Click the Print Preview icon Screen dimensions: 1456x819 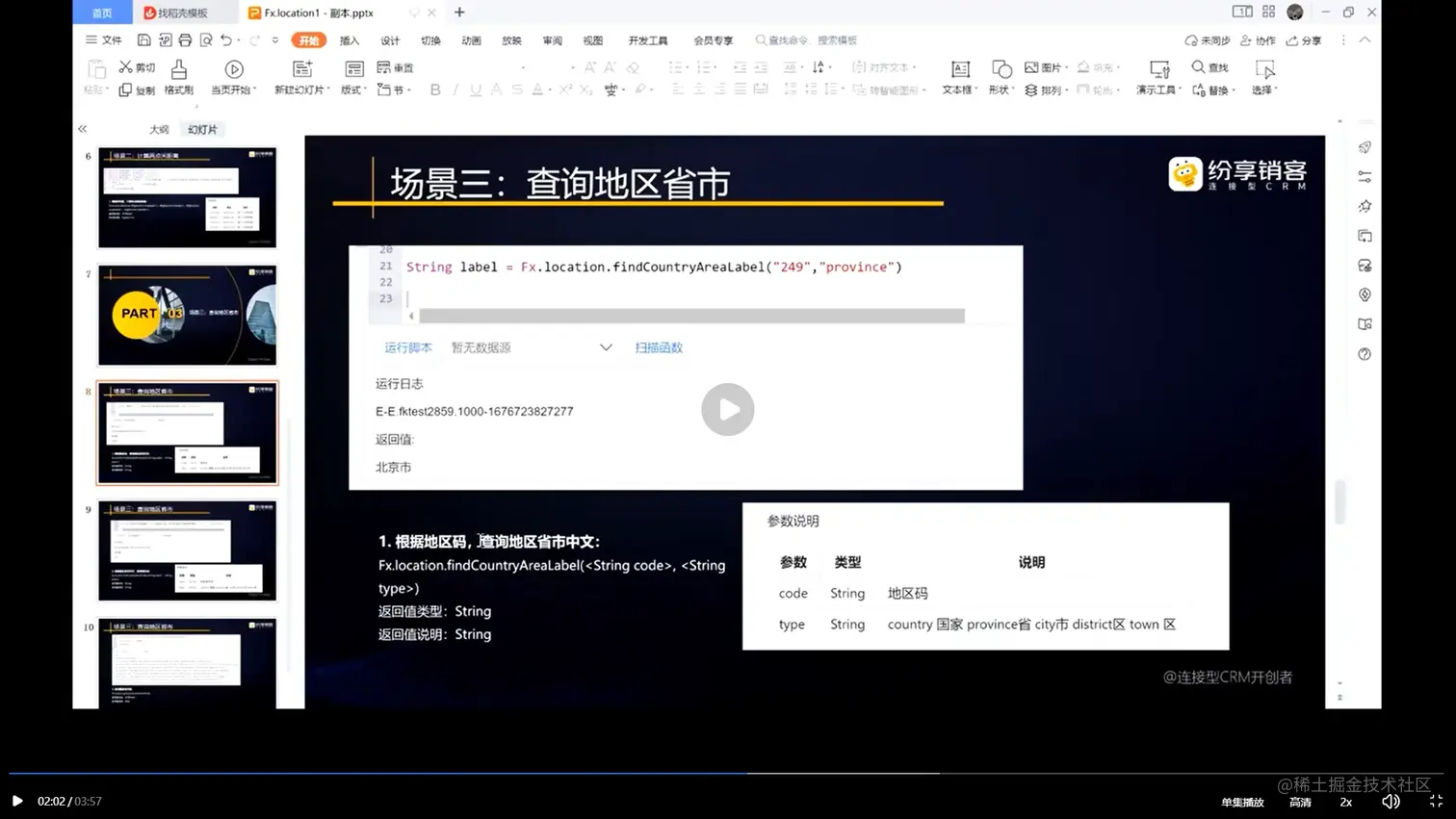click(x=206, y=40)
